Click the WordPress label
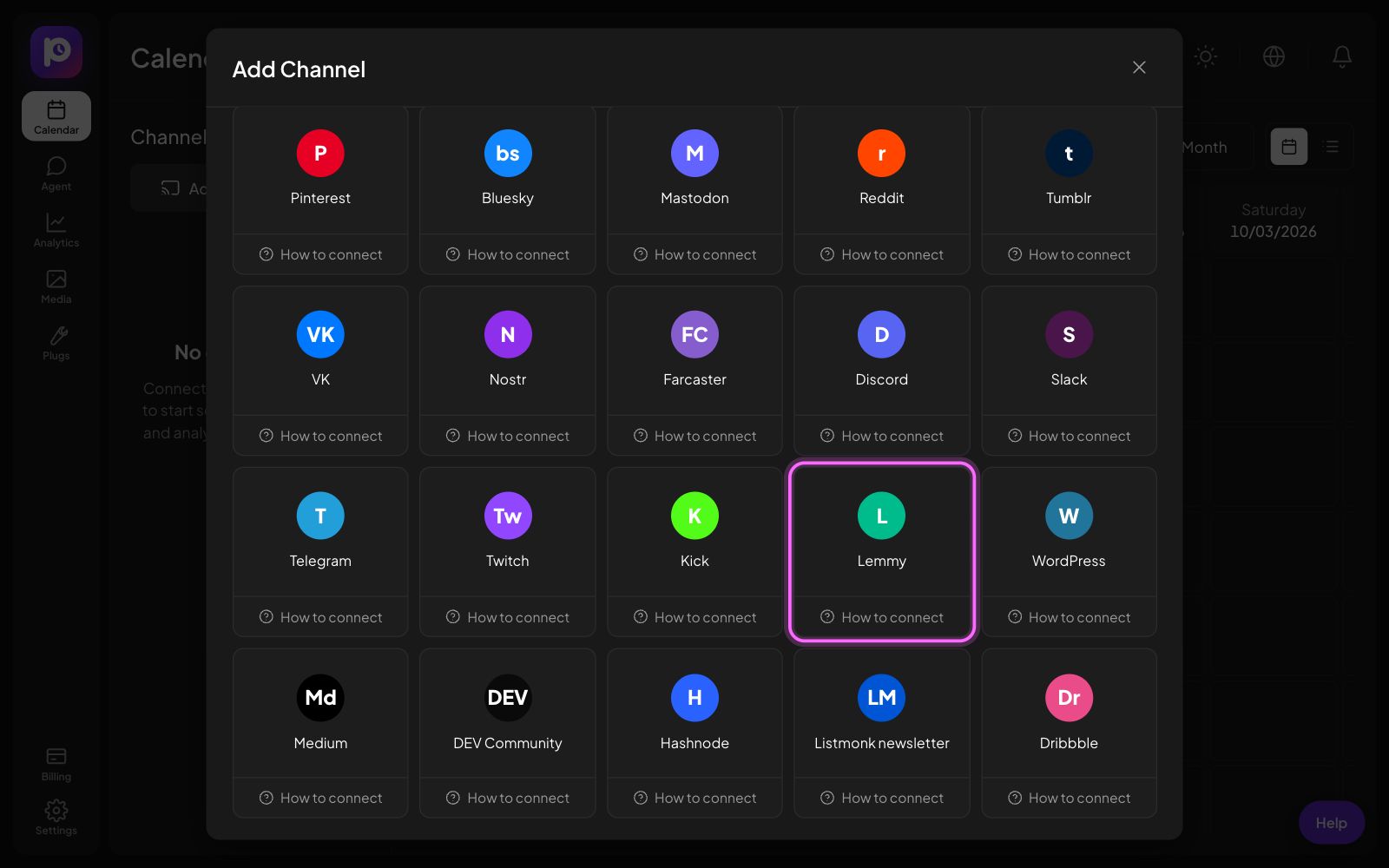This screenshot has height=868, width=1389. (1069, 561)
